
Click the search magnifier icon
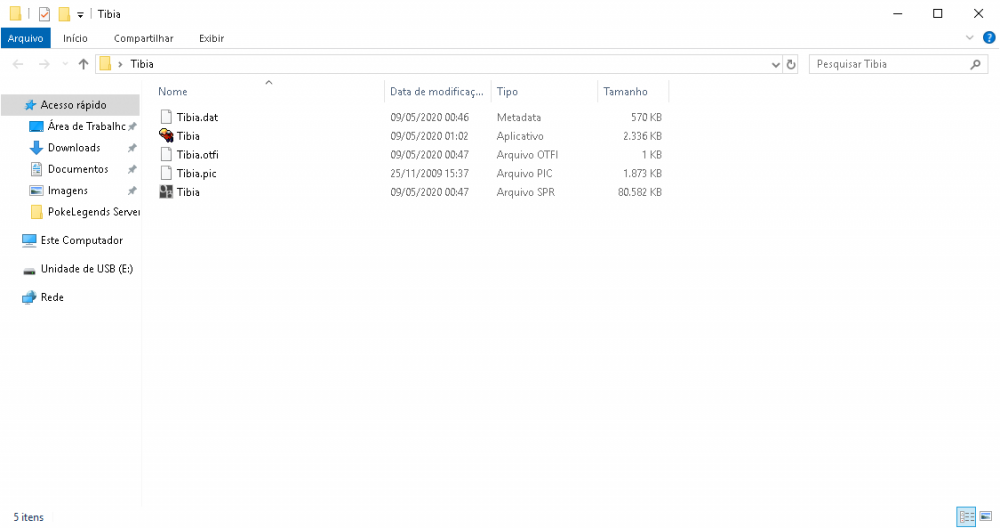977,64
